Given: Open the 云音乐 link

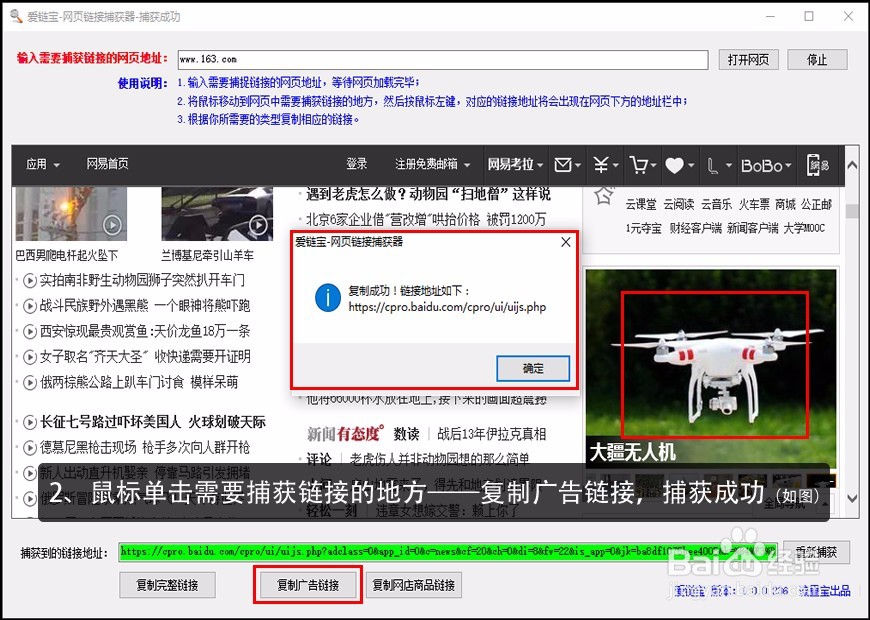Looking at the screenshot, I should coord(716,204).
